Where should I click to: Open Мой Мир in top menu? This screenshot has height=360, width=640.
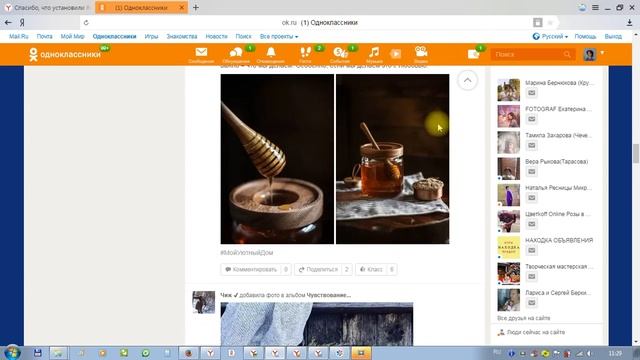pyautogui.click(x=72, y=36)
